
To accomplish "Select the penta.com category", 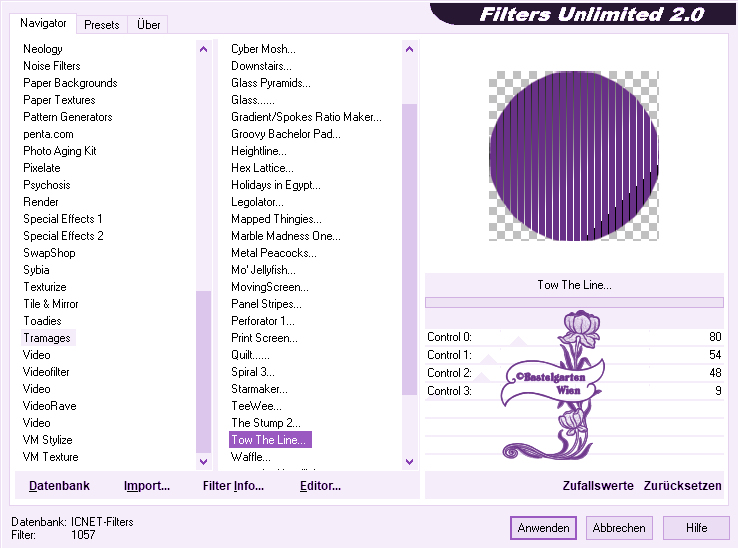I will 48,134.
